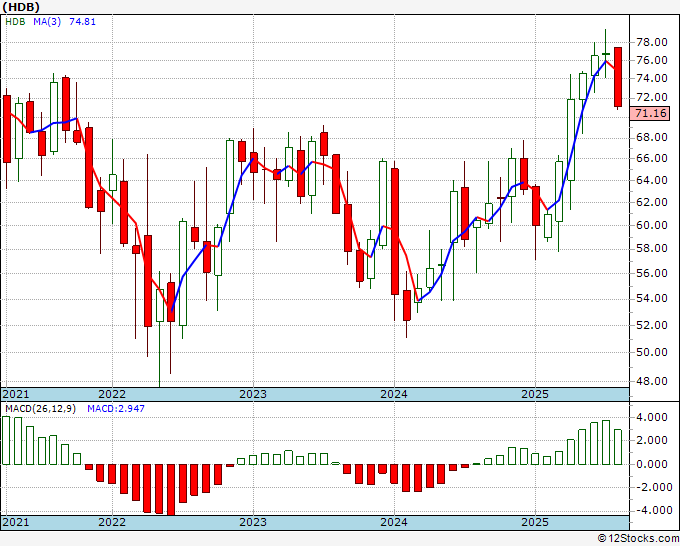Click the 64.00 price axis label
Screen dimensions: 680x546
651,180
